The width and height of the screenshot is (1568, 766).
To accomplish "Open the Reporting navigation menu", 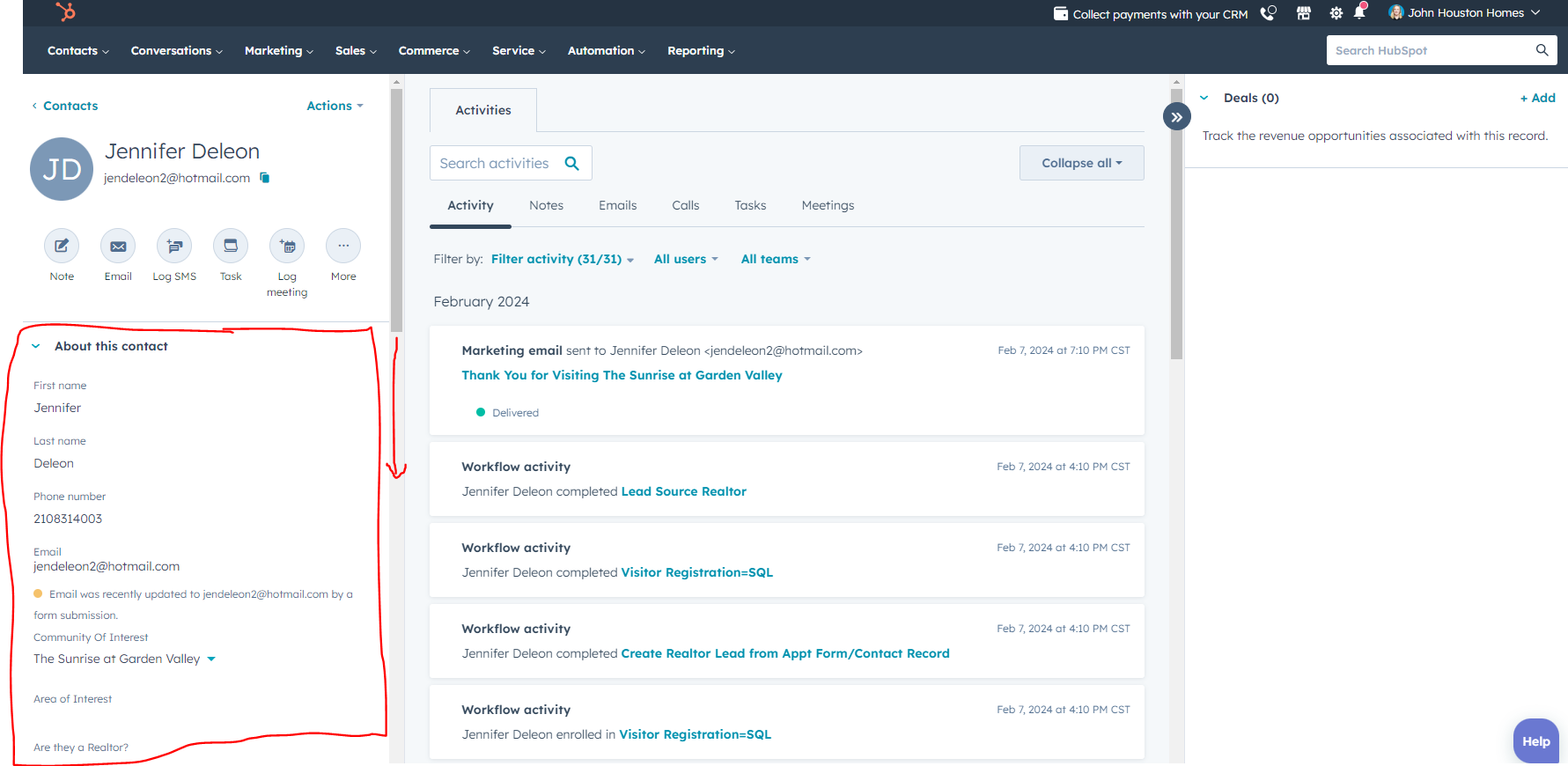I will click(701, 51).
